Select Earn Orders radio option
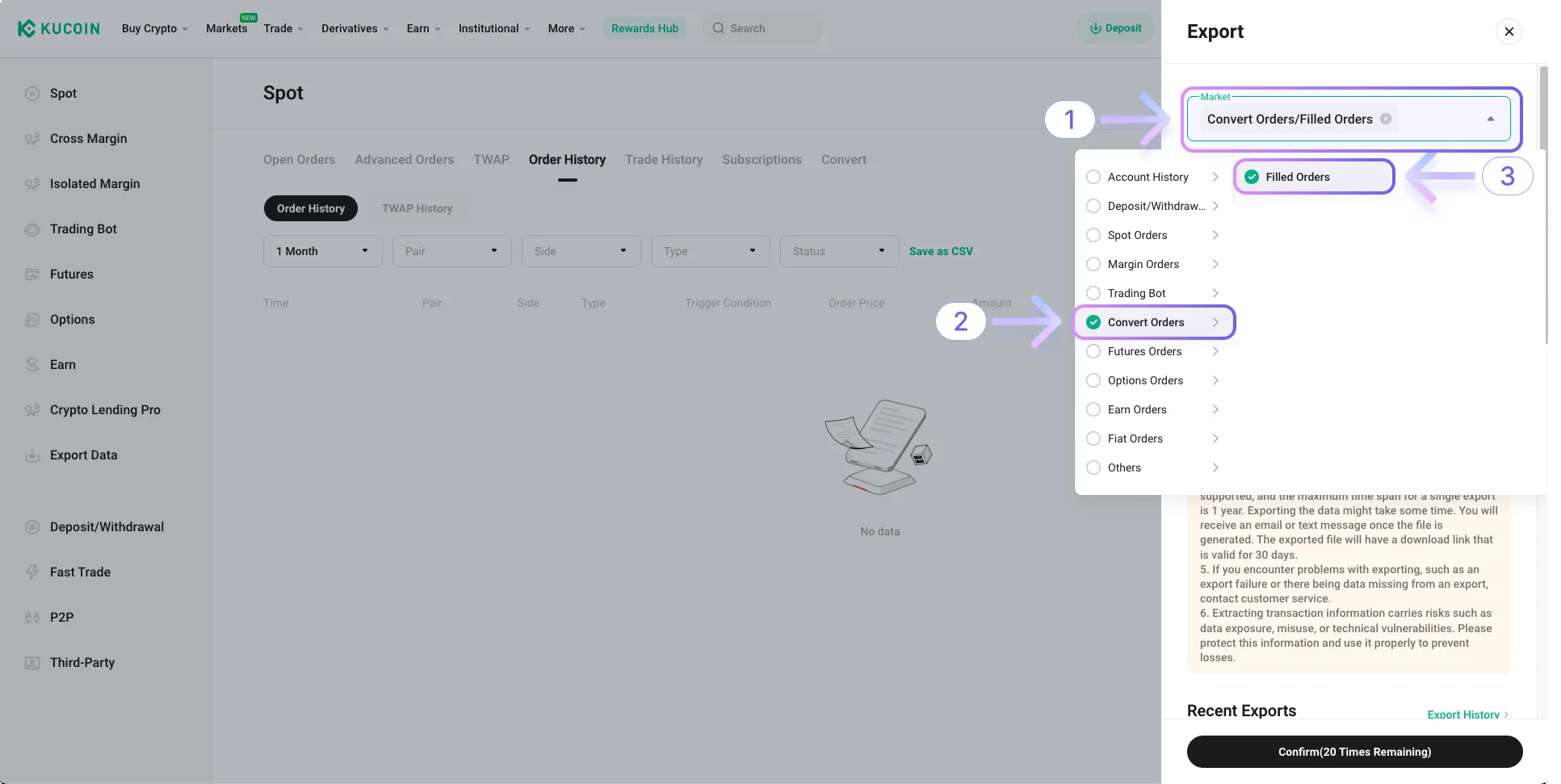 coord(1093,409)
